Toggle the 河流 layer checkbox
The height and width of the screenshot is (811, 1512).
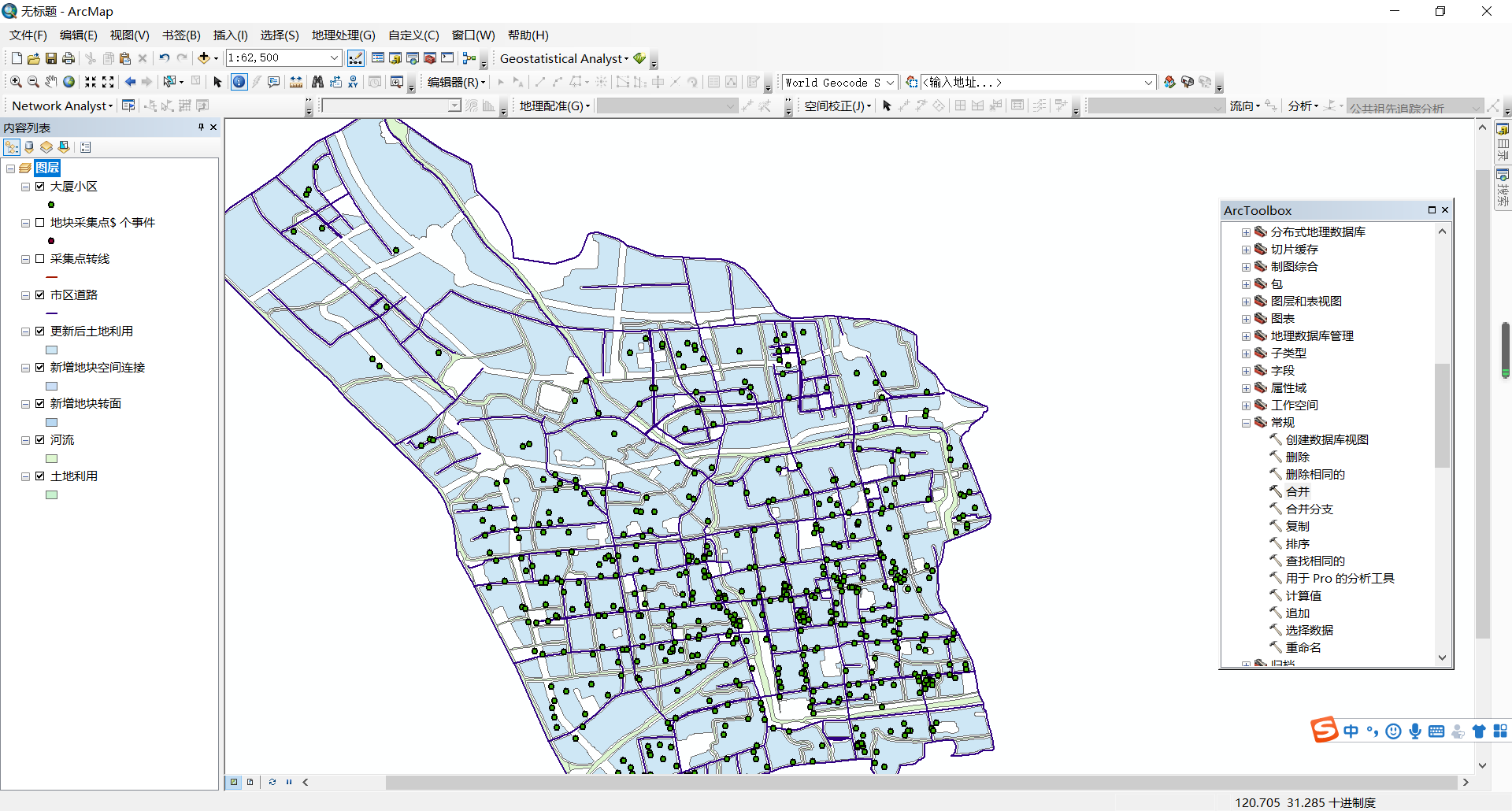(x=39, y=440)
